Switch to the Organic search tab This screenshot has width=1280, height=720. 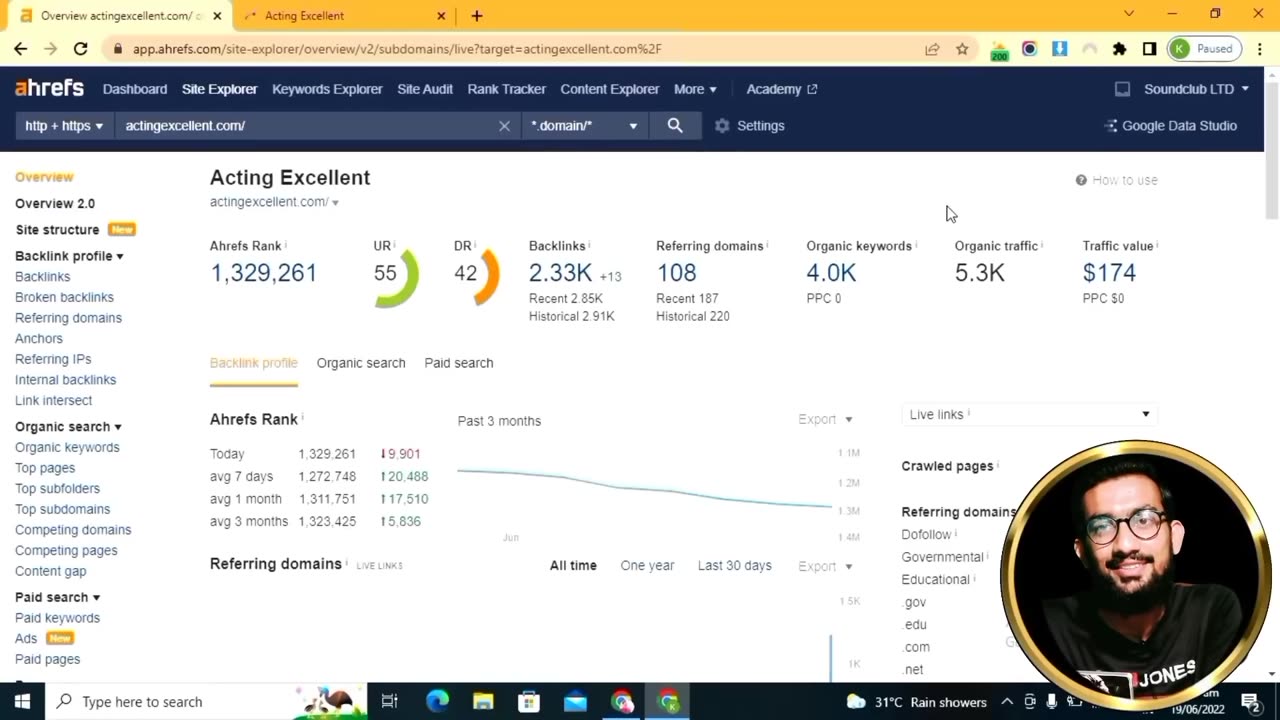point(361,363)
